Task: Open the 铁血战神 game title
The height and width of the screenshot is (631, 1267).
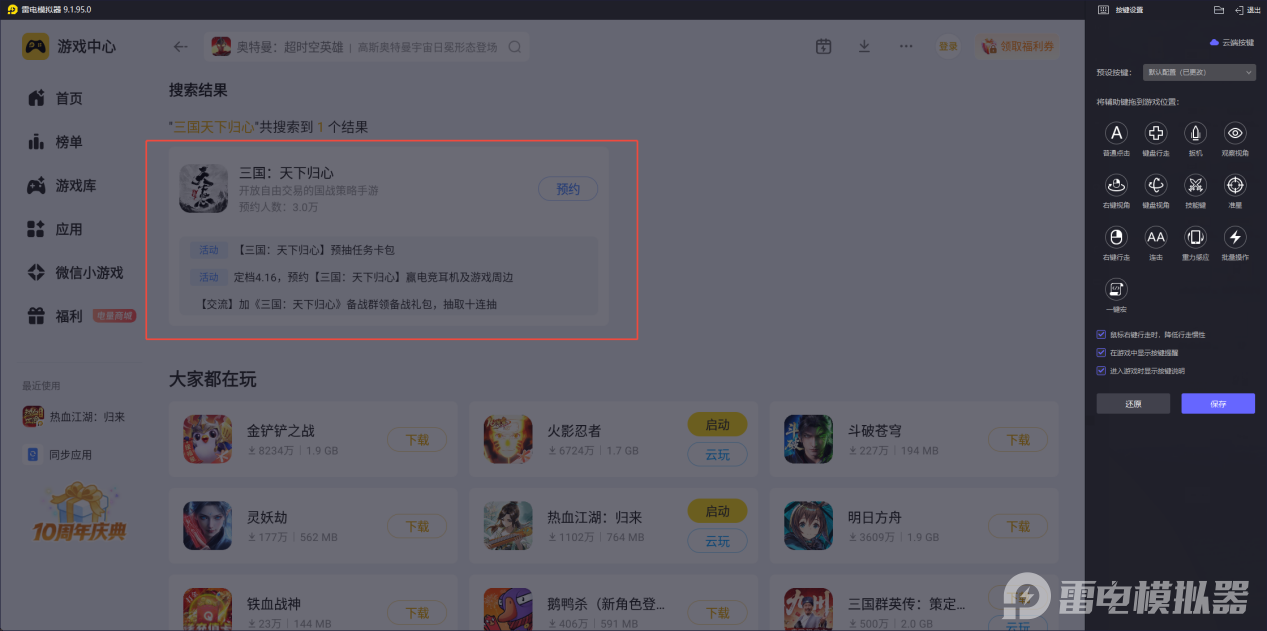Action: click(274, 604)
